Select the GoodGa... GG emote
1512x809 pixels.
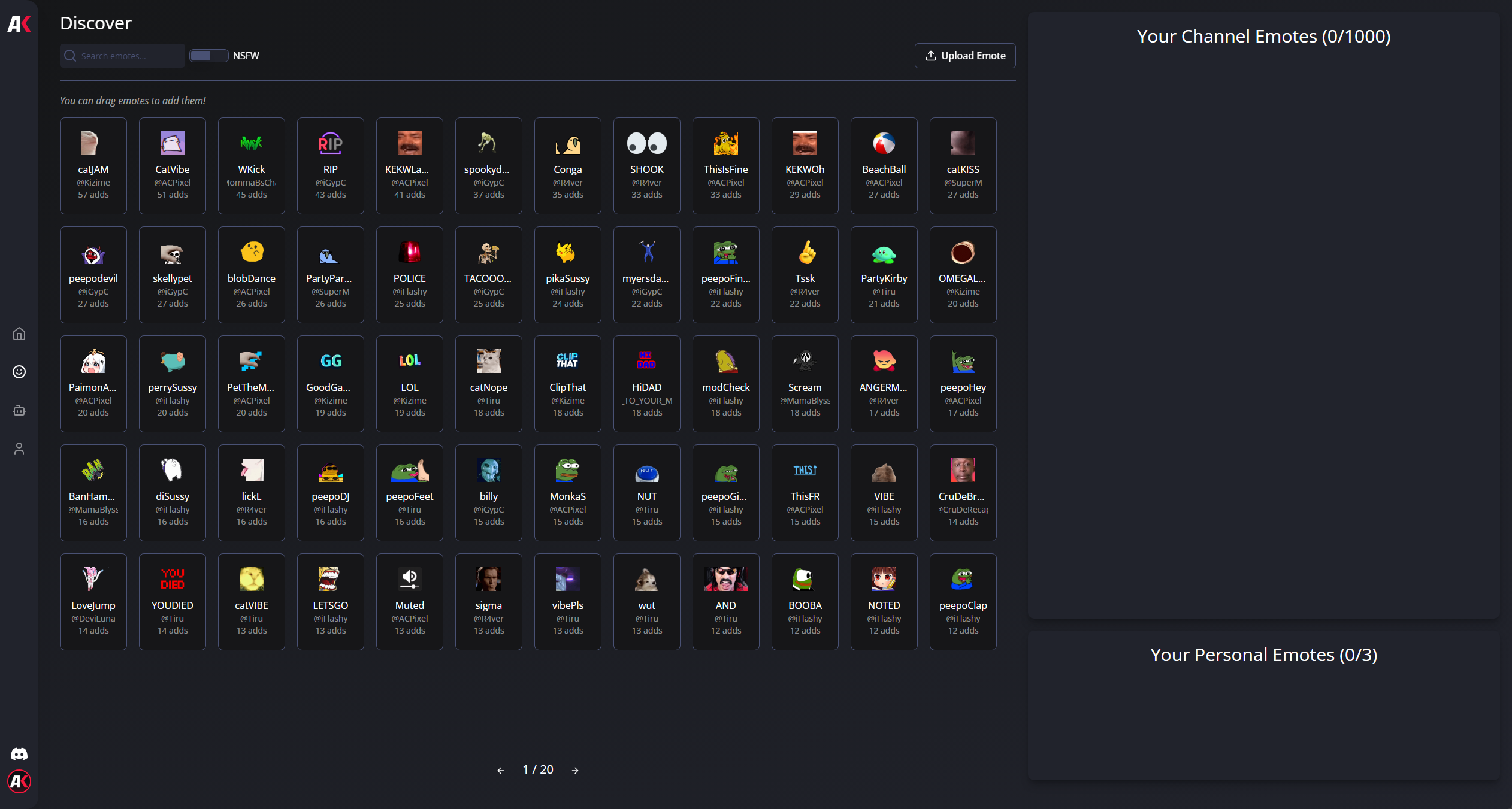tap(331, 384)
